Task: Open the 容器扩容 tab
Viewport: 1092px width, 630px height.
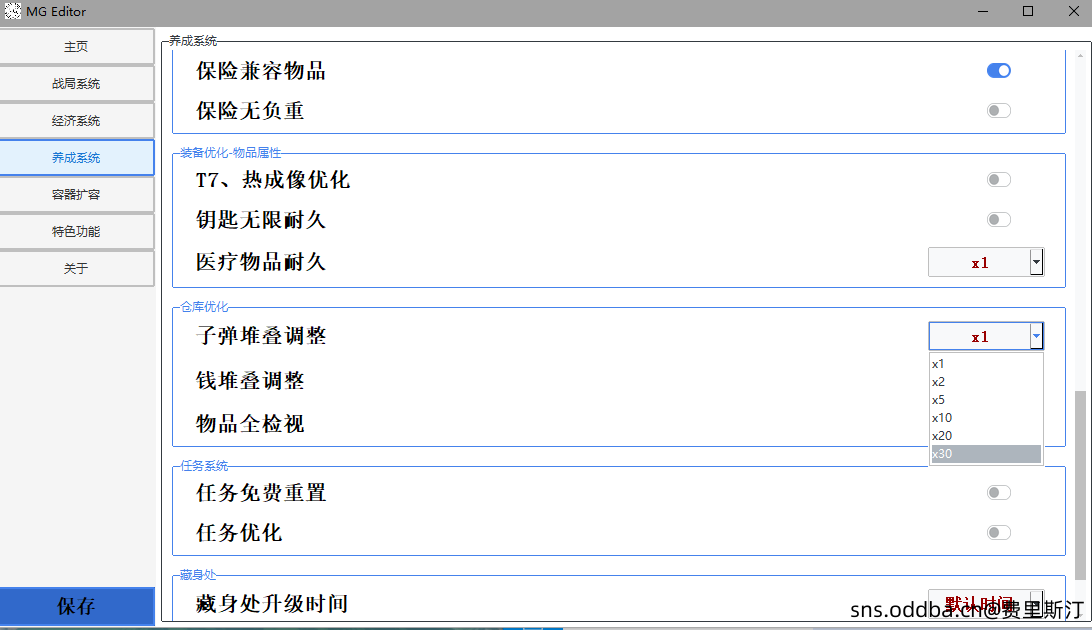Action: click(77, 194)
